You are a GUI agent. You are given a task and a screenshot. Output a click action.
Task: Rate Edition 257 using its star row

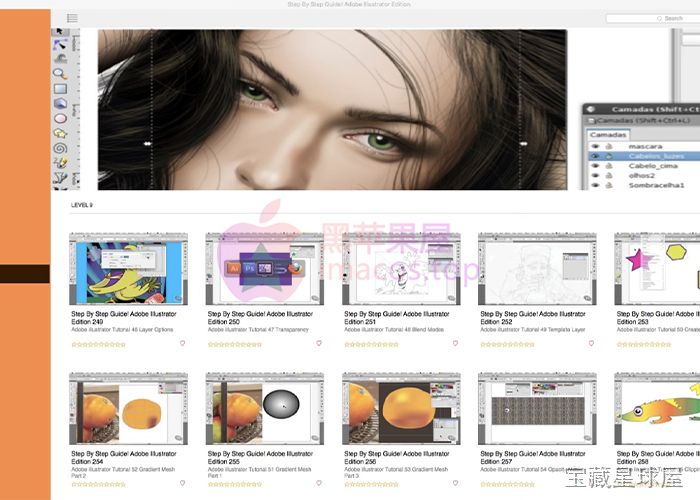tap(508, 484)
